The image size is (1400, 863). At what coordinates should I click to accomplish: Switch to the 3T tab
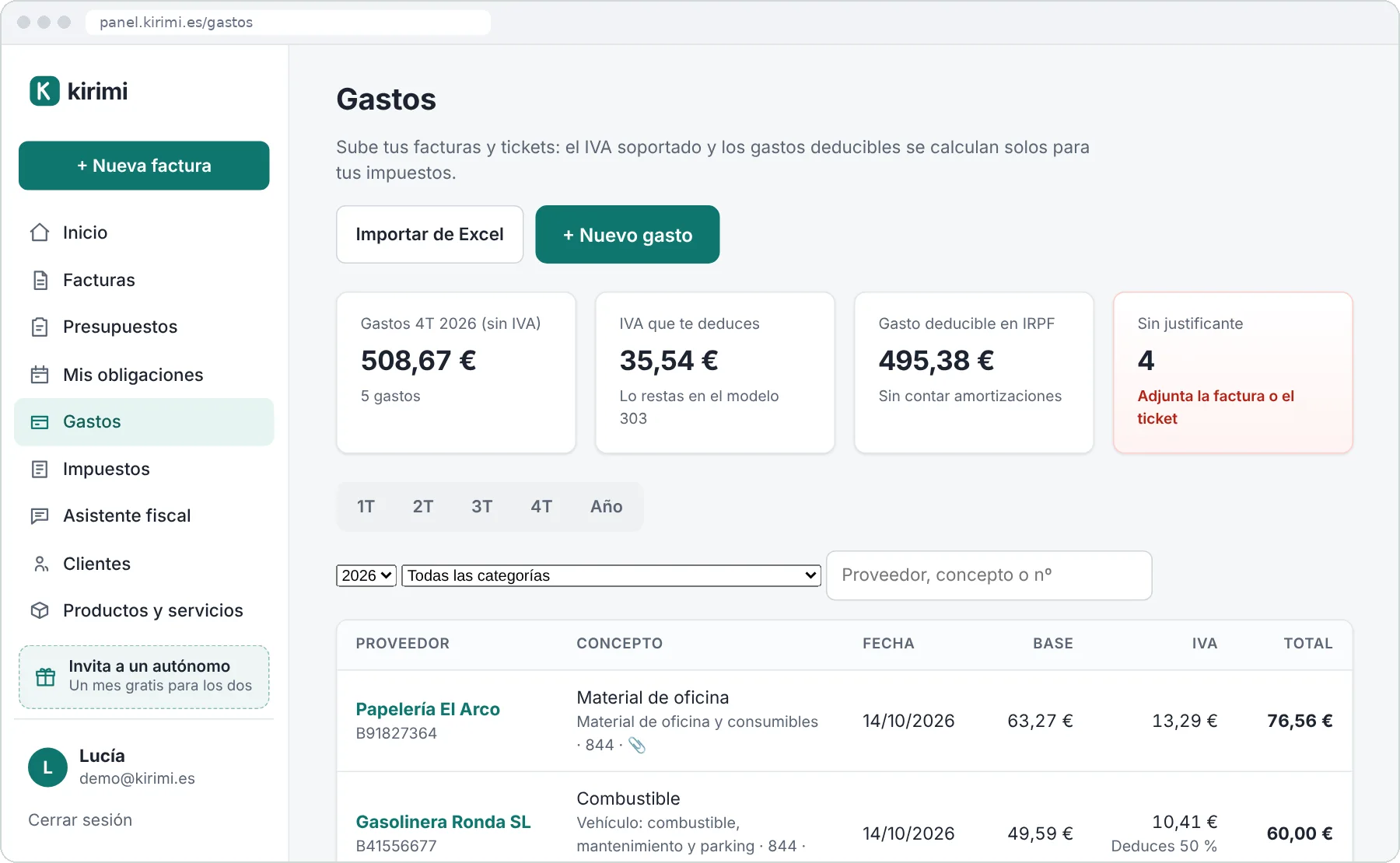[x=482, y=507]
